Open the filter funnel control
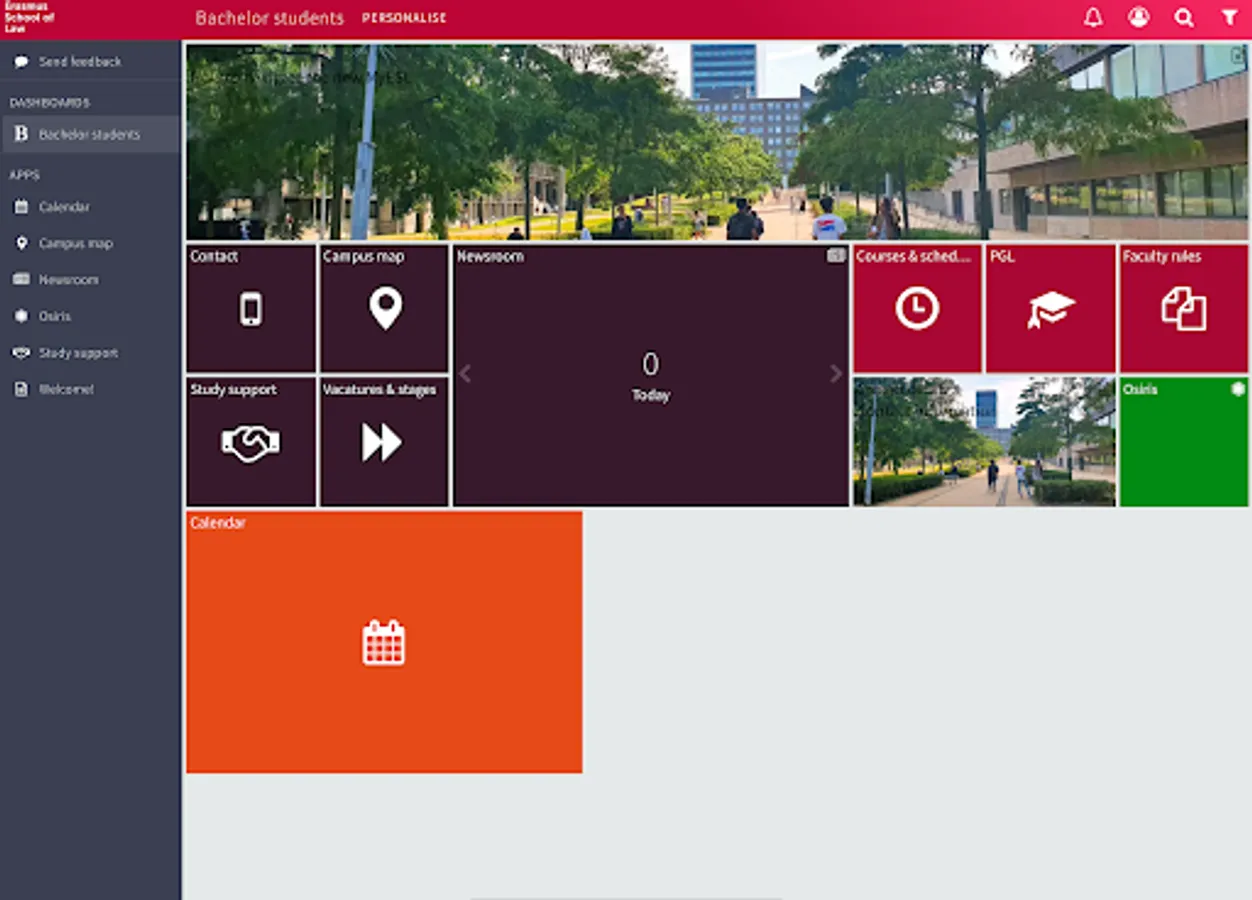The width and height of the screenshot is (1252, 900). coord(1229,17)
